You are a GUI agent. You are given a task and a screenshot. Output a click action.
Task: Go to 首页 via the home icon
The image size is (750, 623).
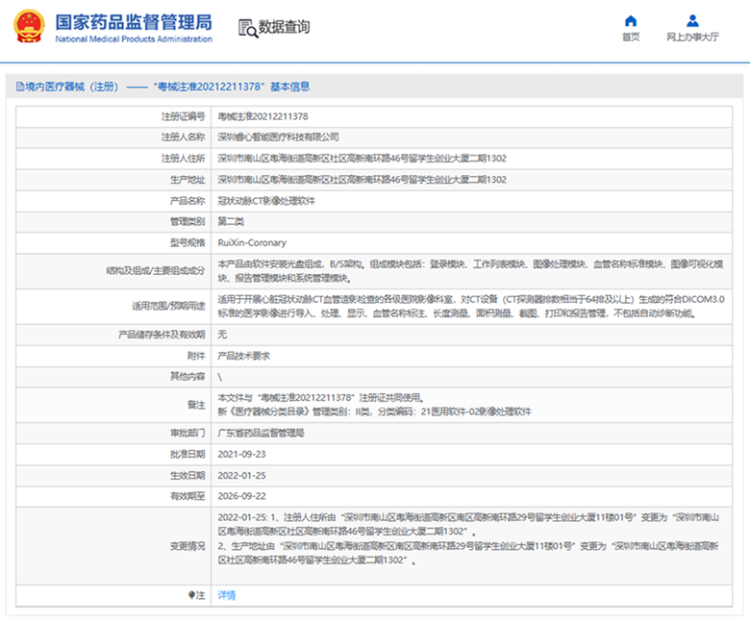coord(631,21)
